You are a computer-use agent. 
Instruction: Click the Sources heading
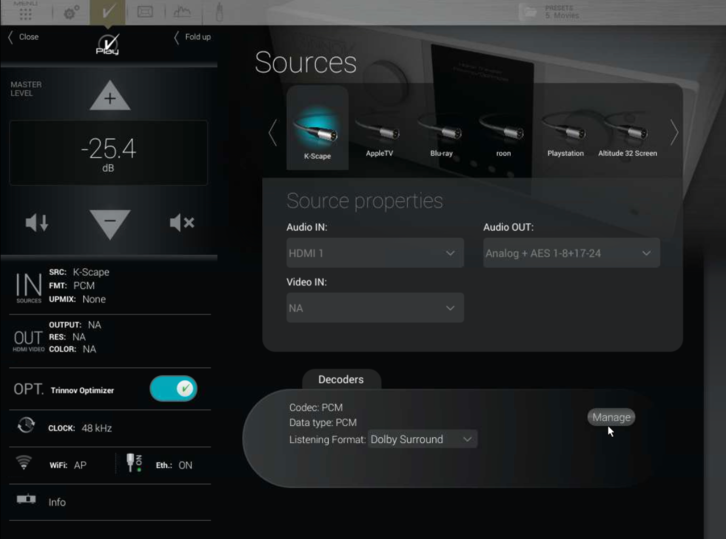[306, 63]
